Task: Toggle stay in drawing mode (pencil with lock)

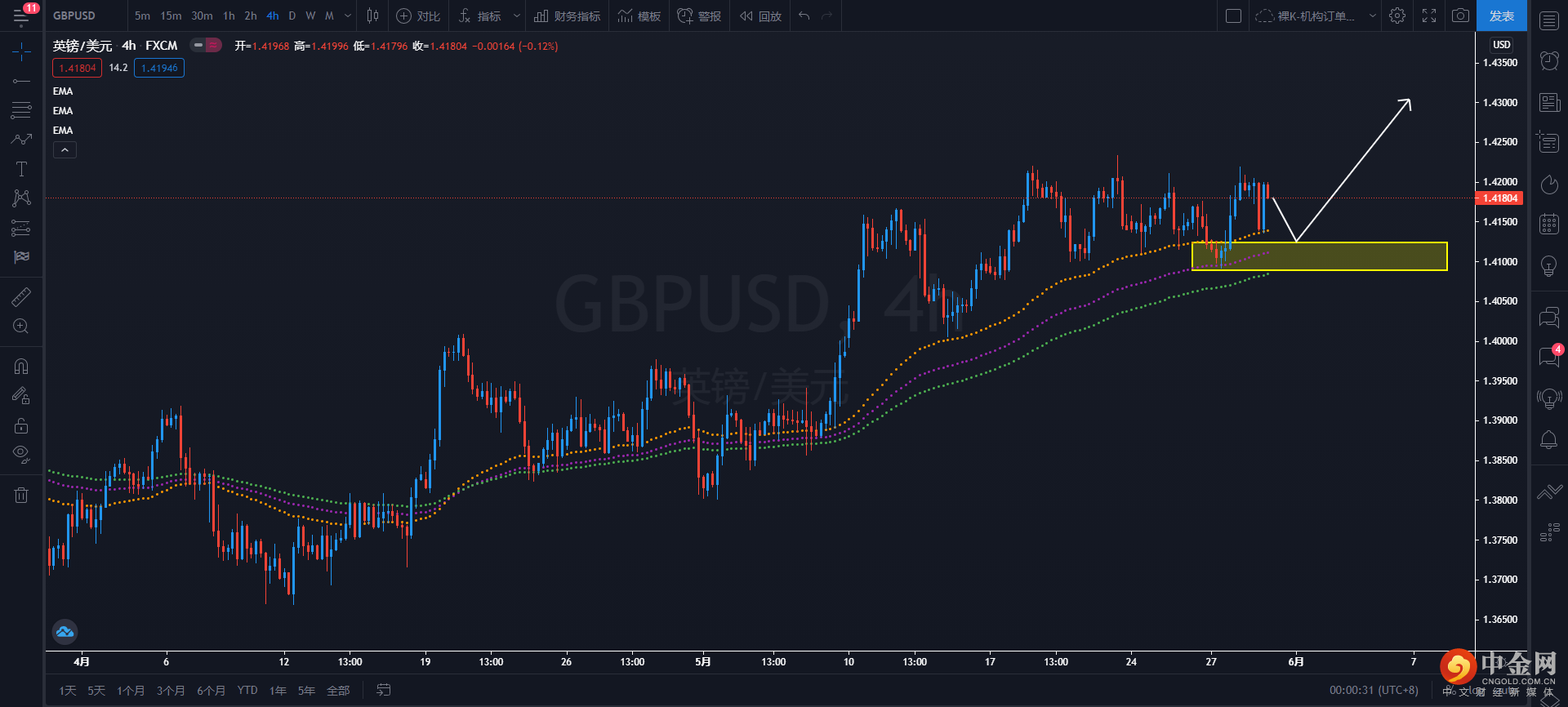Action: [x=22, y=396]
